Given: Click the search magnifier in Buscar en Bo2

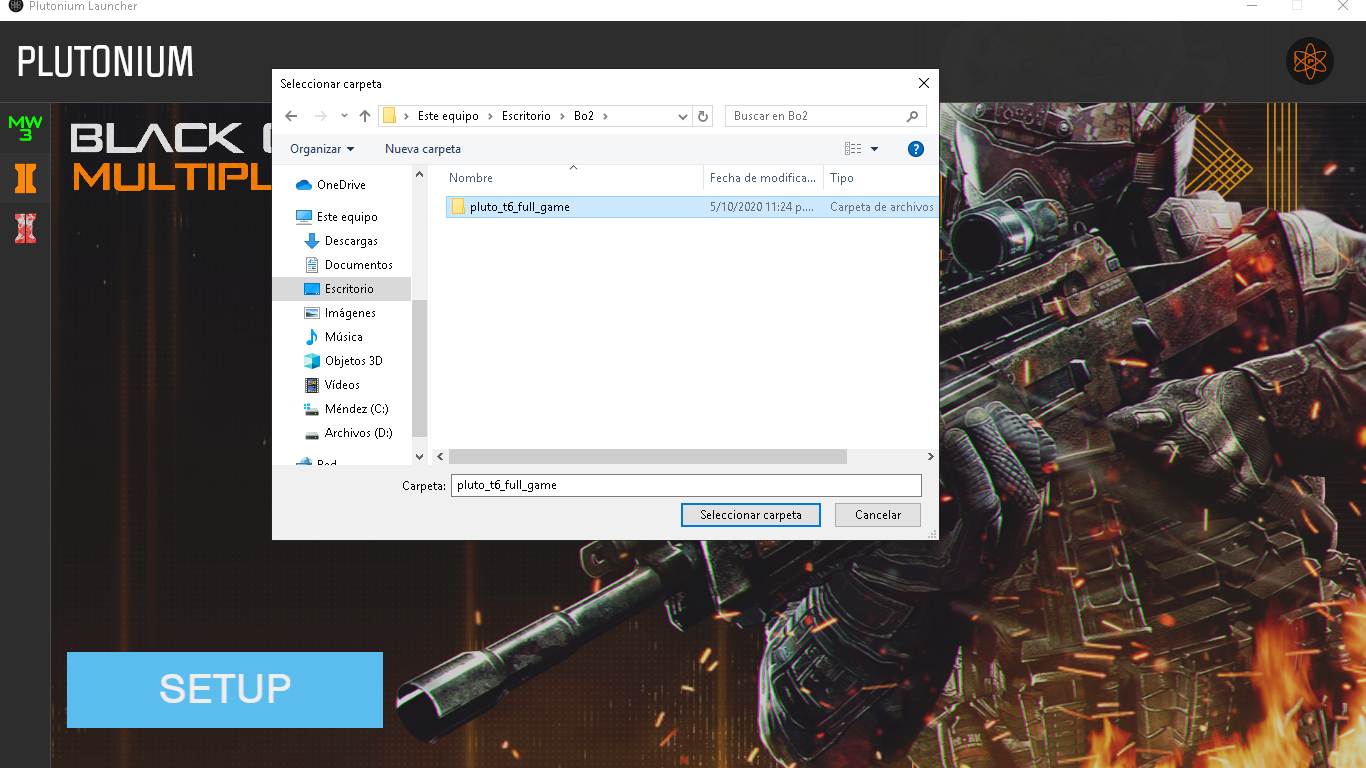Looking at the screenshot, I should 912,116.
